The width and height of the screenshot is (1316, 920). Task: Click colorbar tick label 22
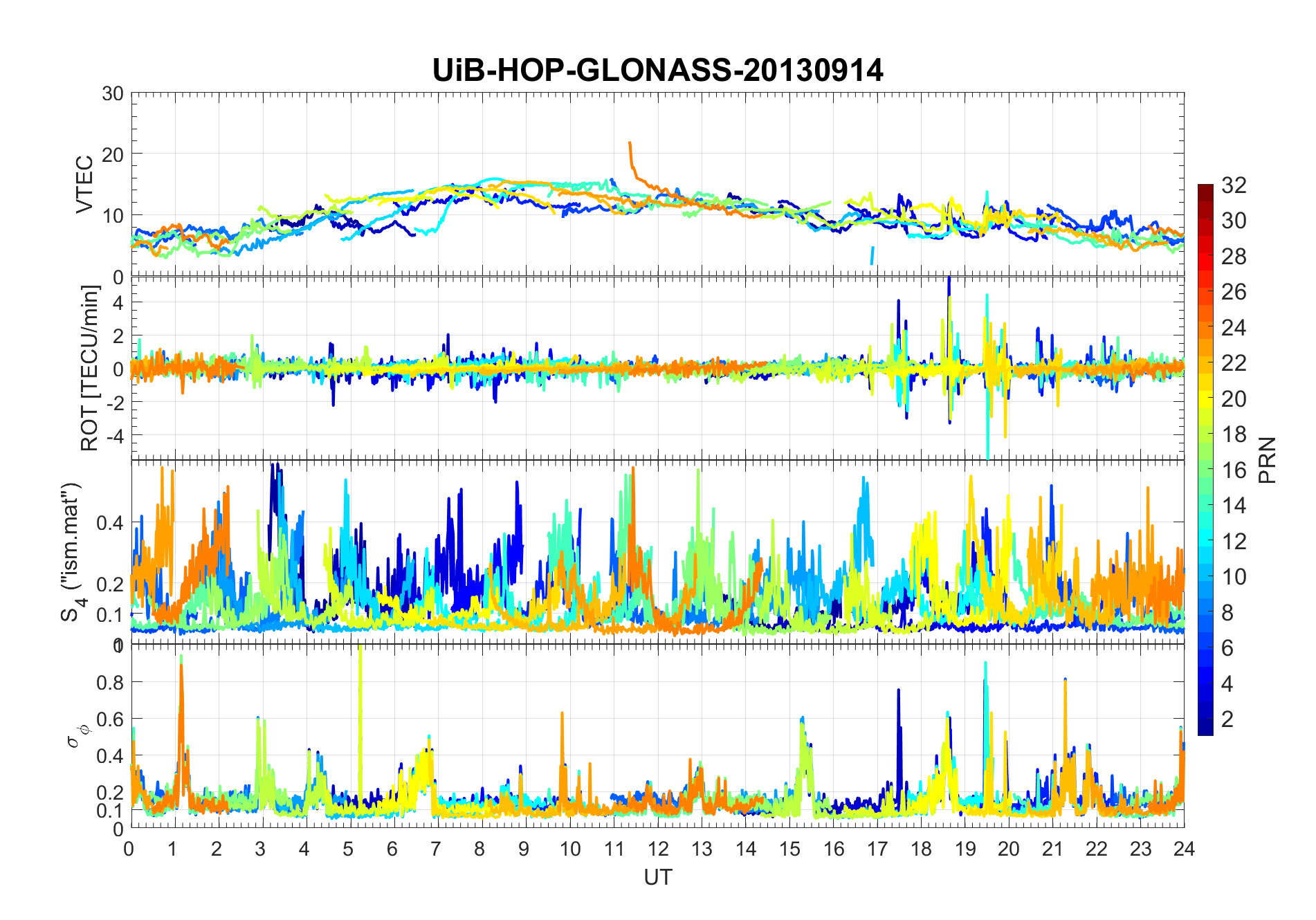pyautogui.click(x=1234, y=363)
